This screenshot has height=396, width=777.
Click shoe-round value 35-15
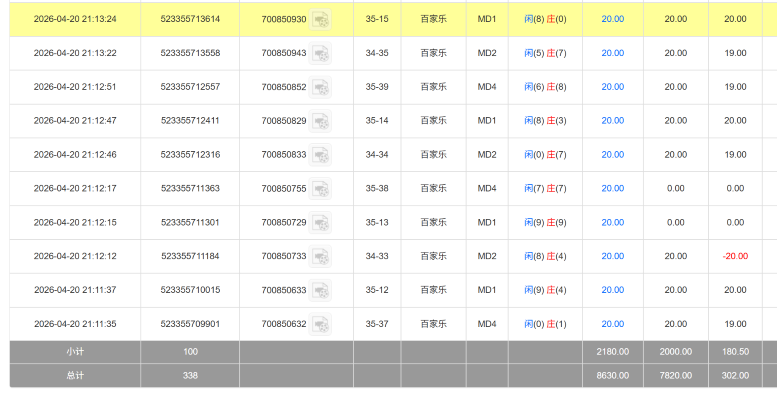coord(377,19)
